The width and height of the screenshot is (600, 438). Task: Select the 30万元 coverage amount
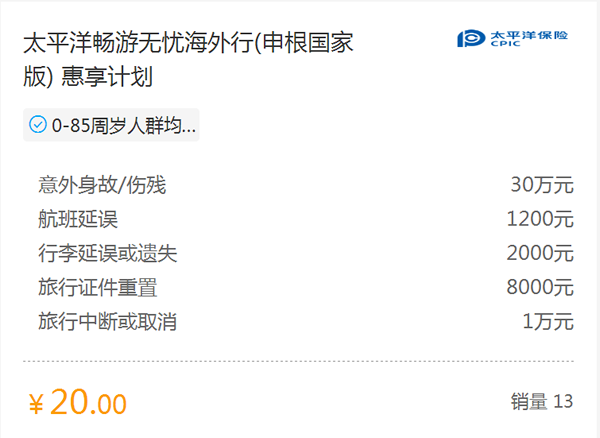coord(542,185)
